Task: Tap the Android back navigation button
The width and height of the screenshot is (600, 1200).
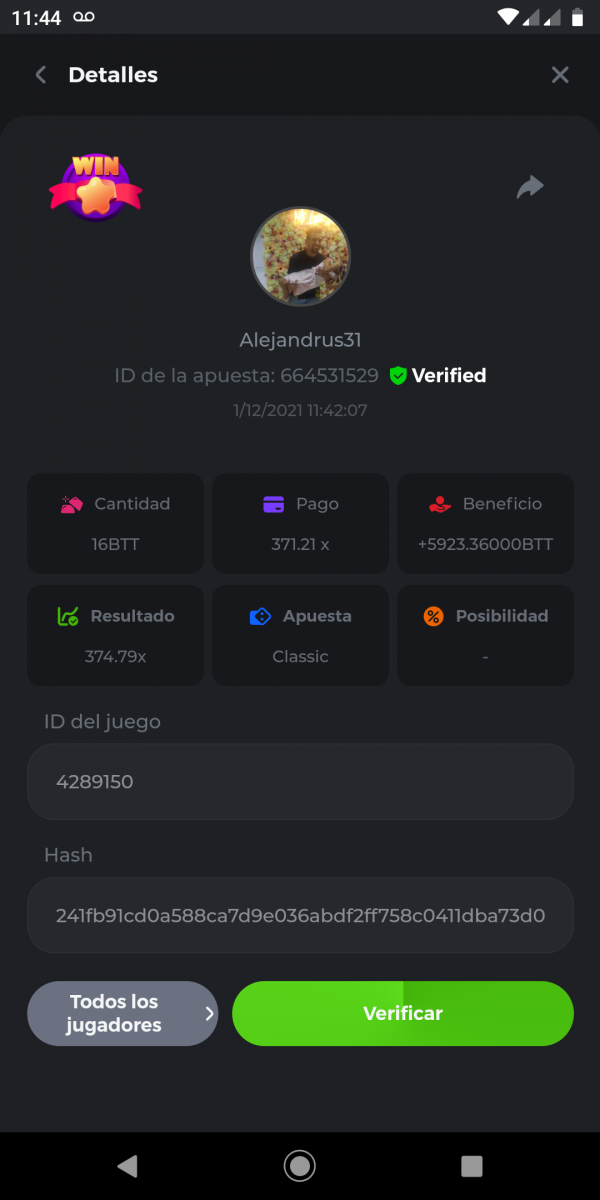Action: coord(127,1165)
